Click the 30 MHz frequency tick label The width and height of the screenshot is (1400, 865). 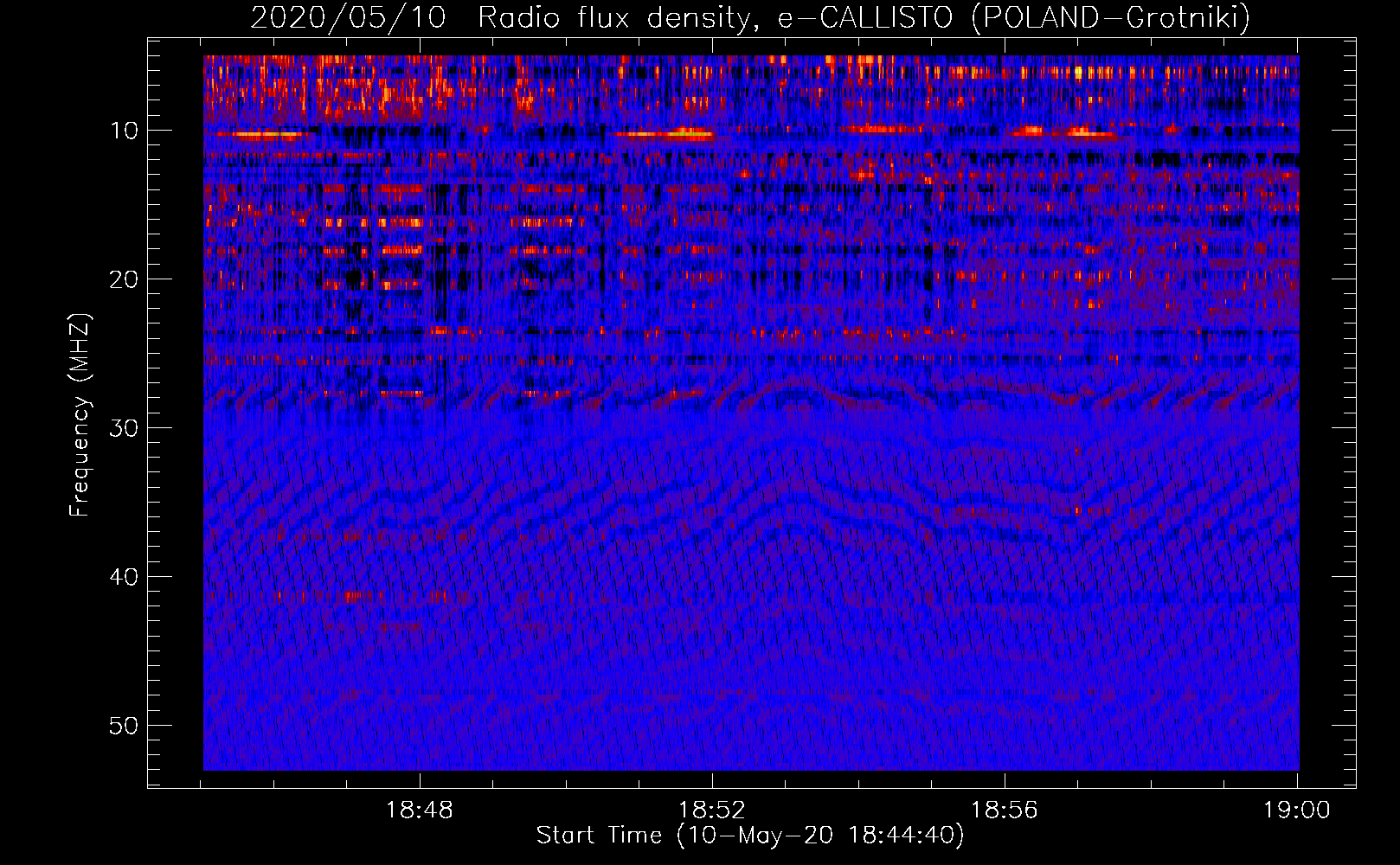(x=124, y=428)
